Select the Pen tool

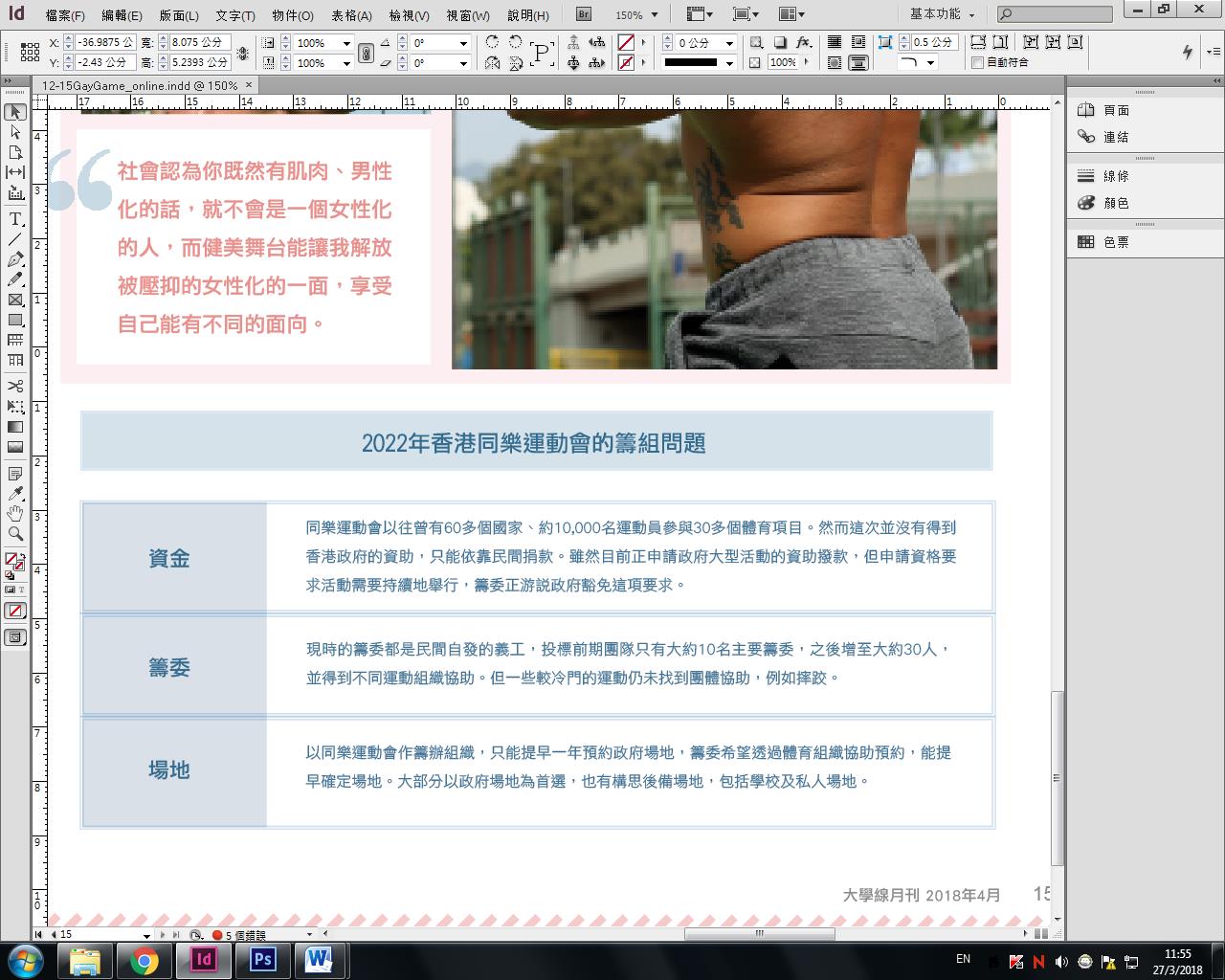(x=15, y=259)
